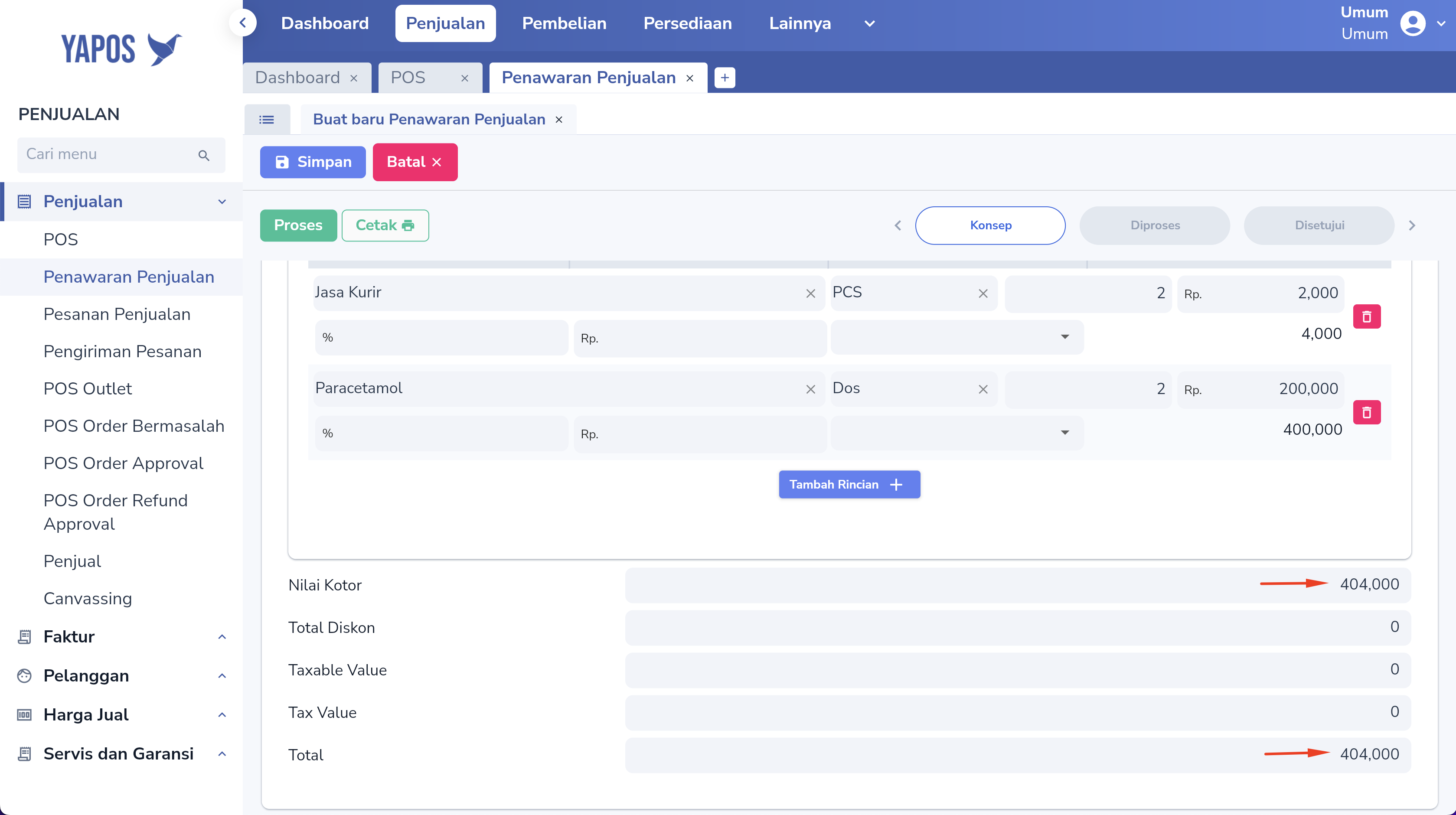This screenshot has width=1456, height=815.
Task: Expand the Harga Jual section
Action: tap(222, 715)
